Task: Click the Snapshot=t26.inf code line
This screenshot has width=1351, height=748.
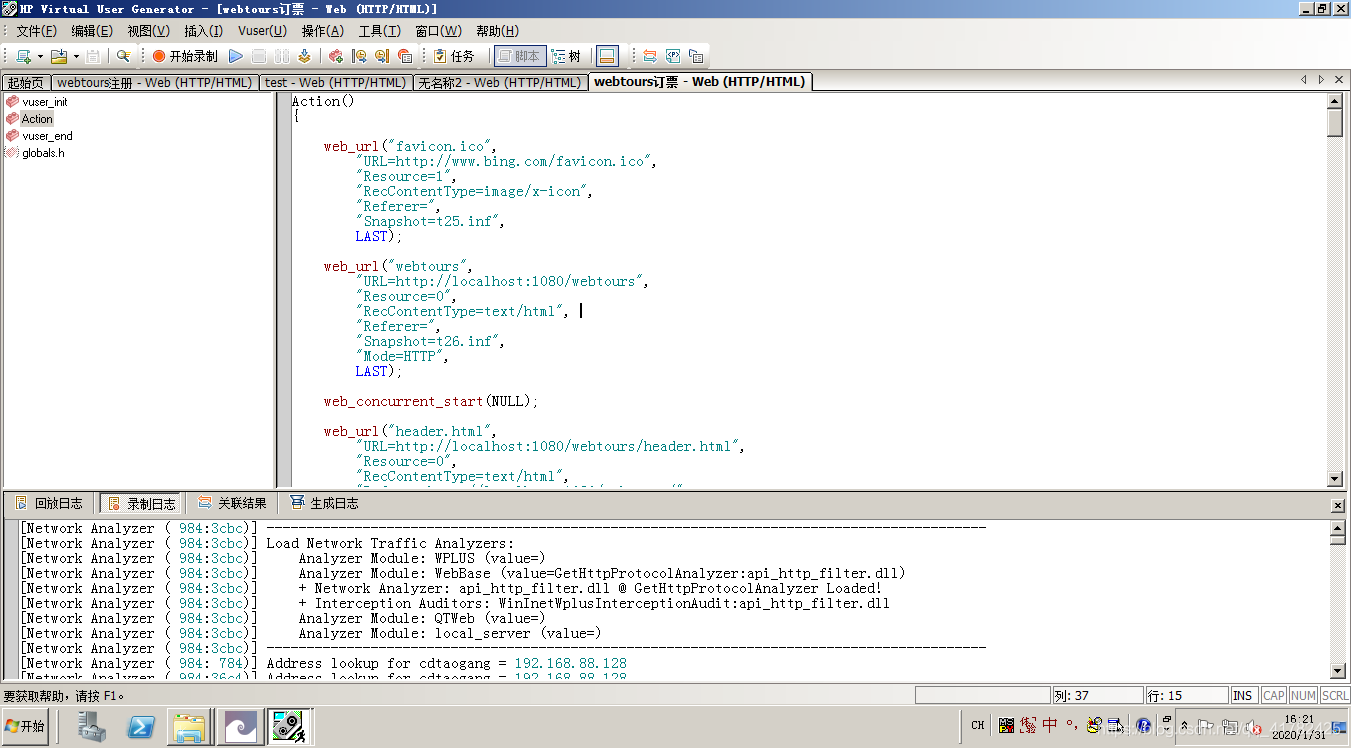Action: (430, 341)
